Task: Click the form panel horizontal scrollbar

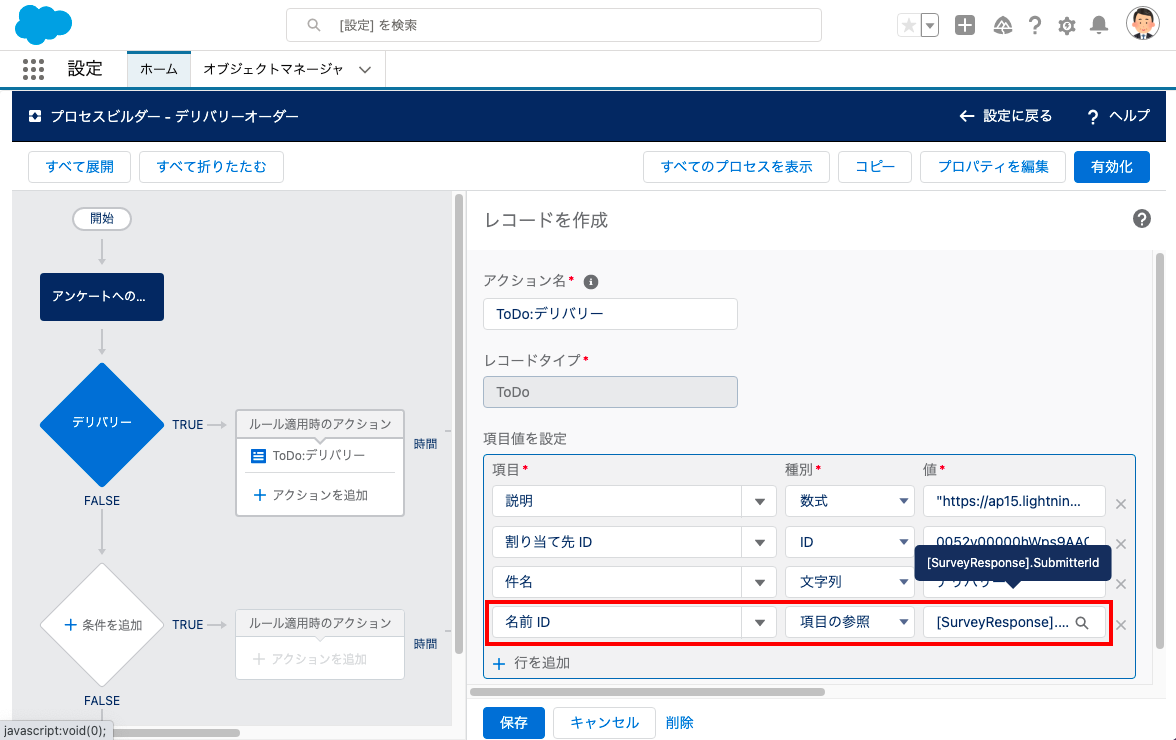Action: click(x=646, y=692)
